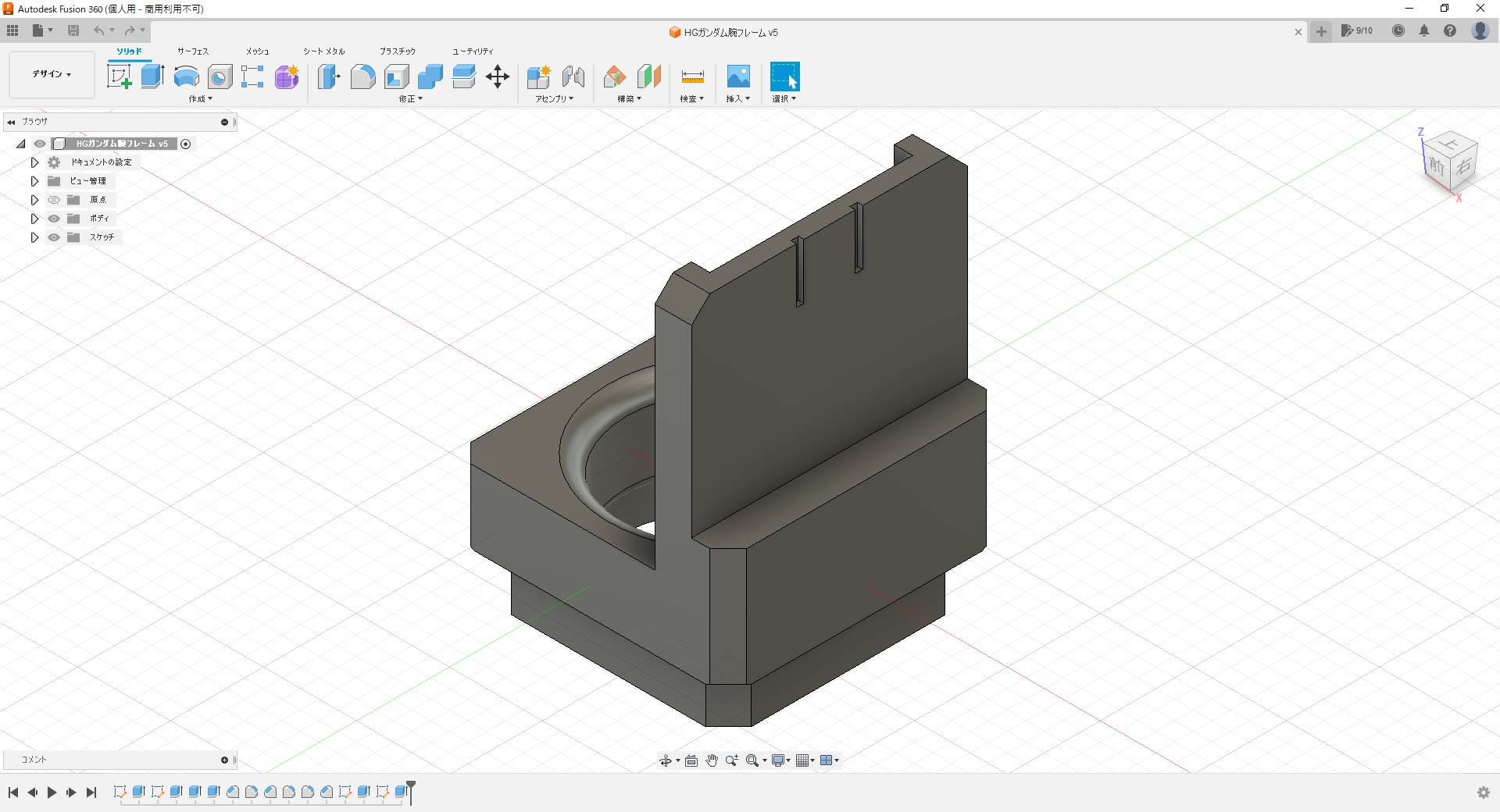The image size is (1500, 812).
Task: Open the デザイン workspace dropdown
Action: [52, 74]
